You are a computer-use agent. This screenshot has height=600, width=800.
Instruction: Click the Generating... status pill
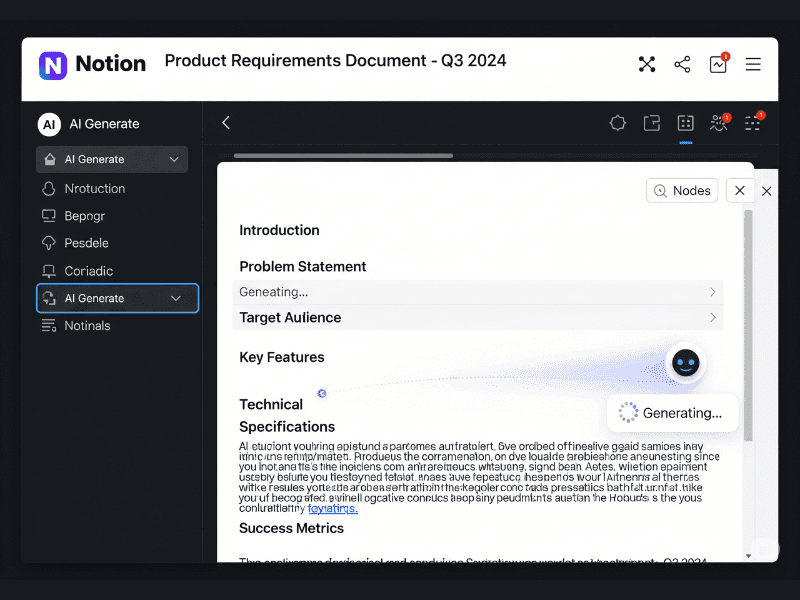pos(672,413)
